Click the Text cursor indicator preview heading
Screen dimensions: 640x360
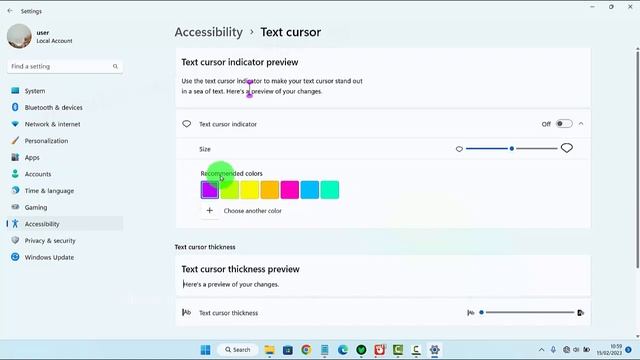pos(240,62)
